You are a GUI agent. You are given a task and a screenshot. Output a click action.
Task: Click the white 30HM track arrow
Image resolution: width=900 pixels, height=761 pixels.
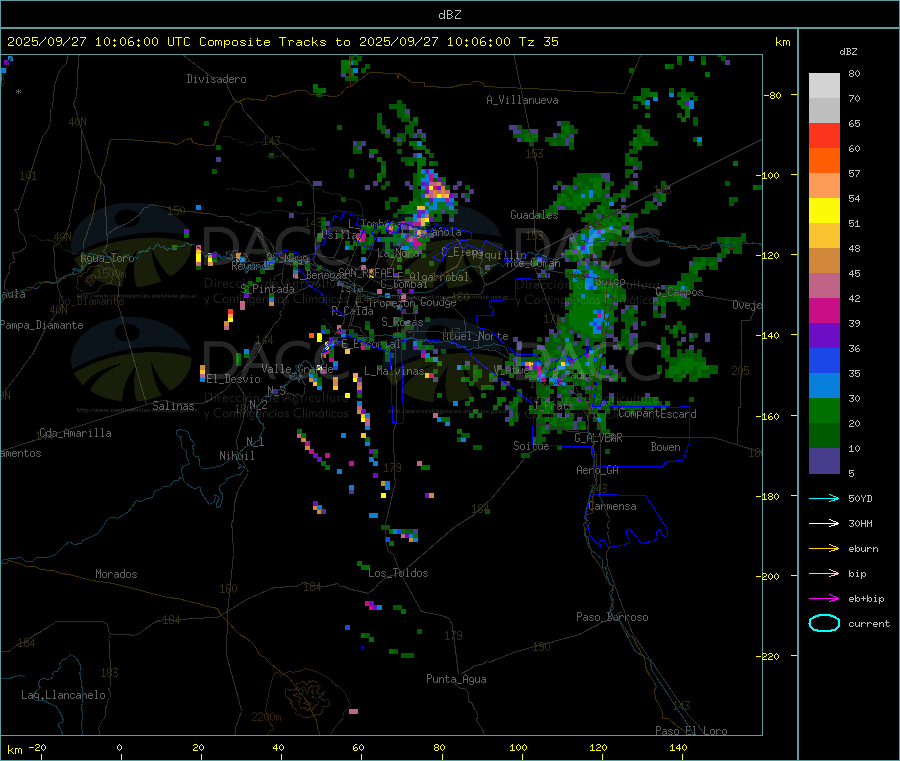[824, 523]
